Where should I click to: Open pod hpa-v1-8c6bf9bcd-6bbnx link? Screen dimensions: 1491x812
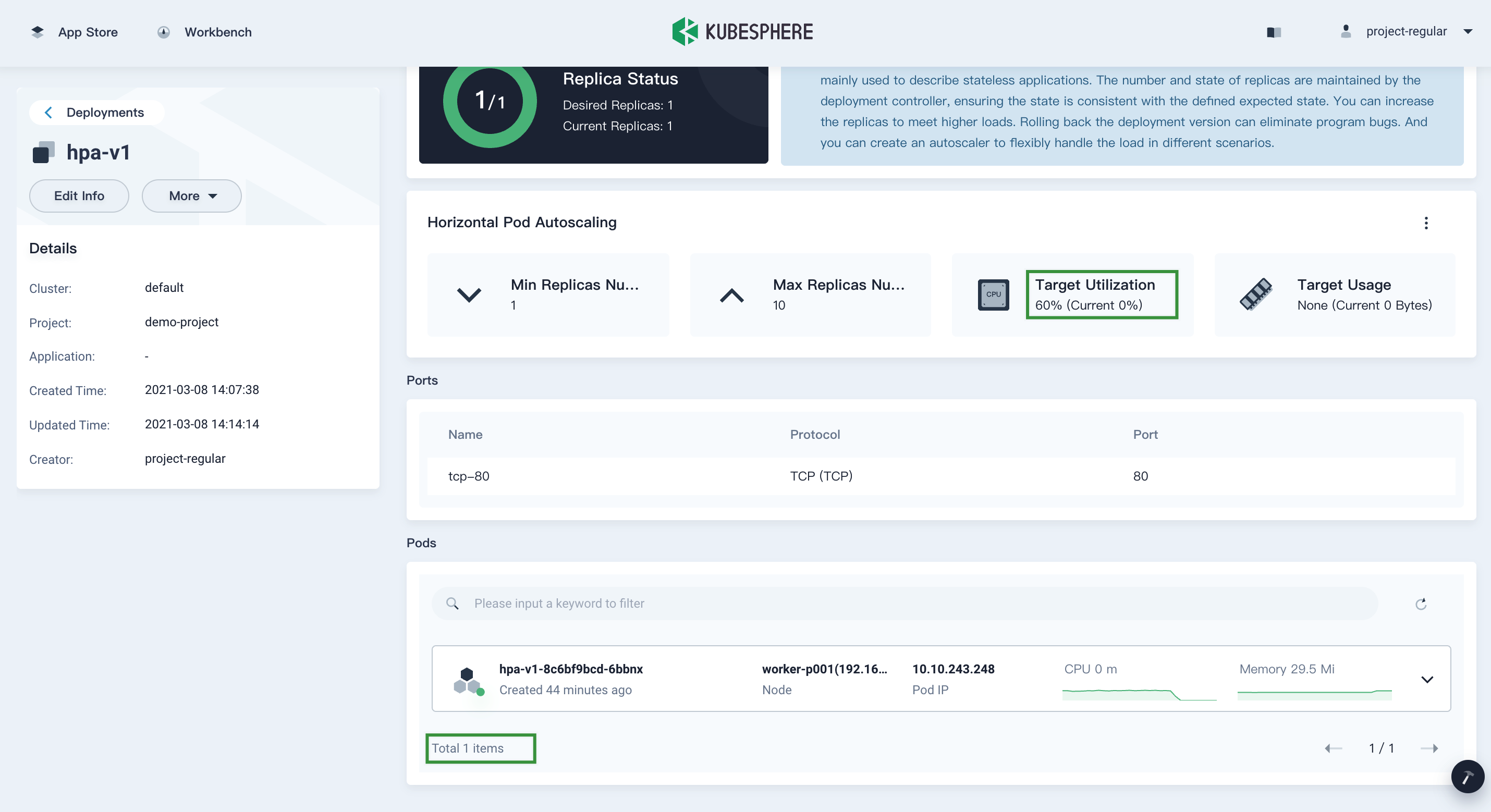[571, 669]
